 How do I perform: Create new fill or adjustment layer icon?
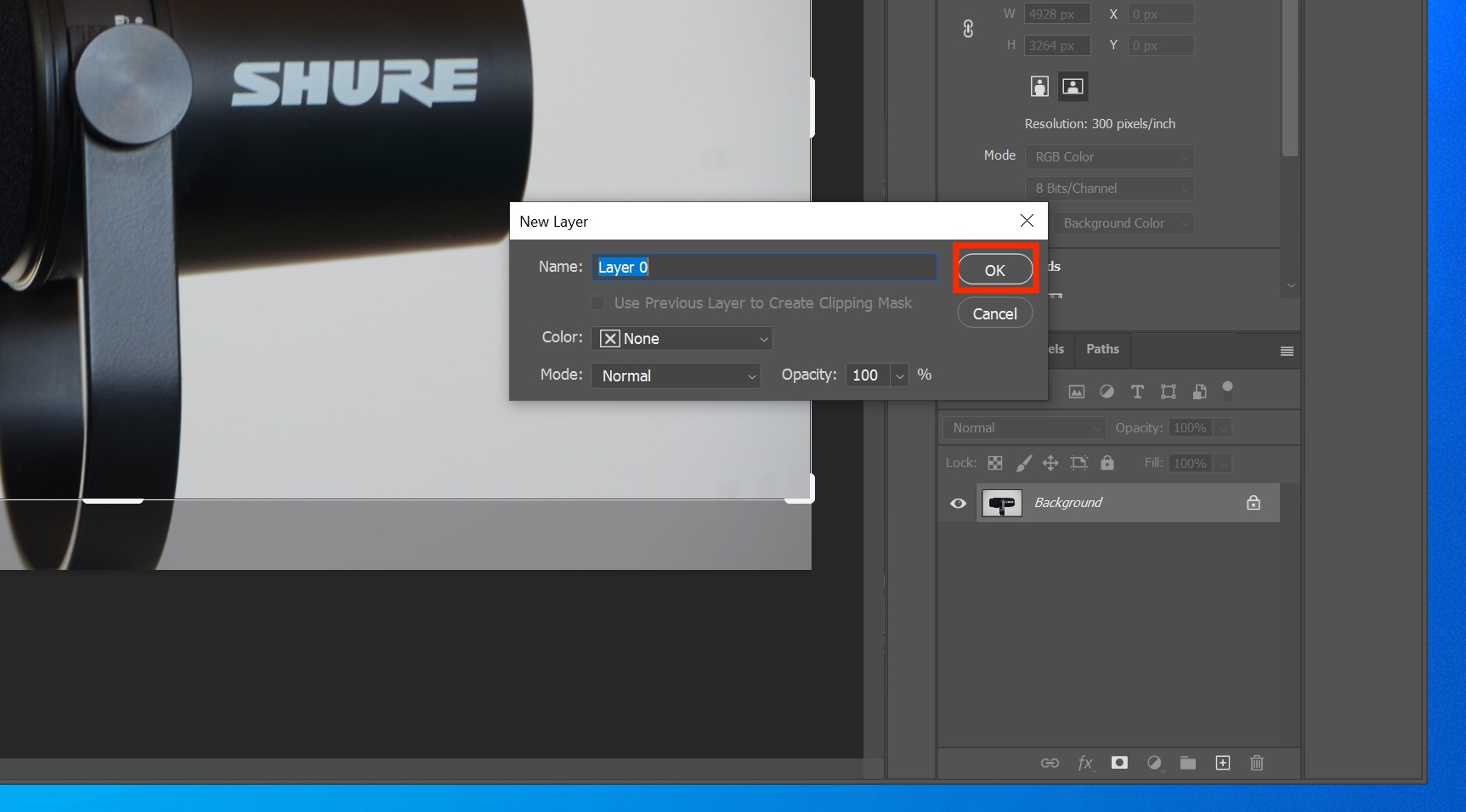[1154, 763]
